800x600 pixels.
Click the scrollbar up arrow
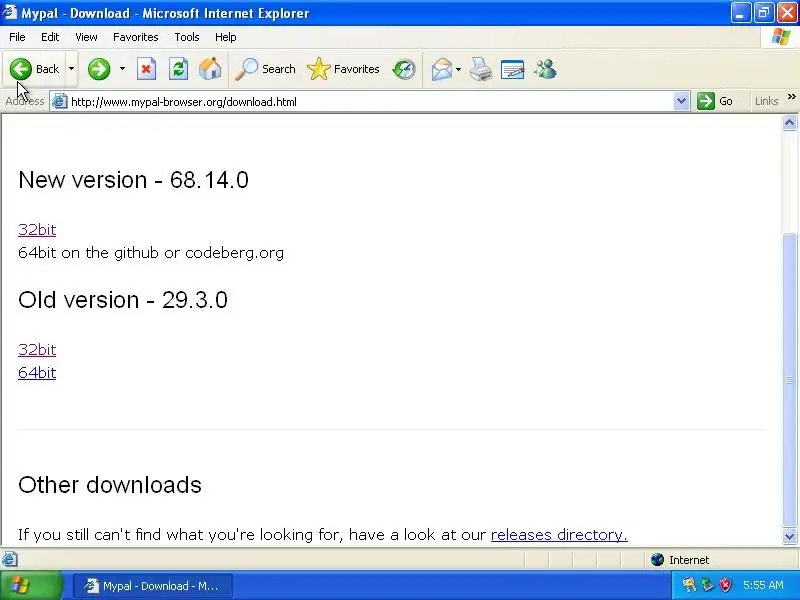790,122
